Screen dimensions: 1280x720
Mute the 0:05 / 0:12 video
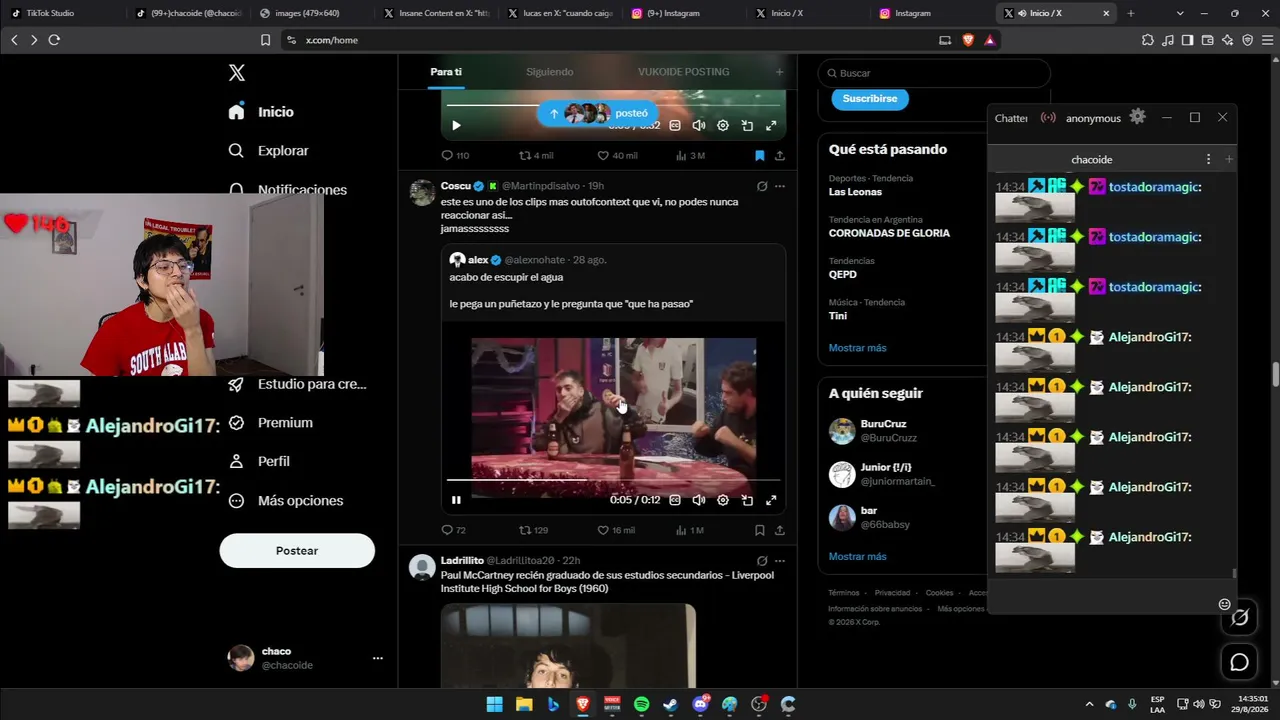coord(699,500)
